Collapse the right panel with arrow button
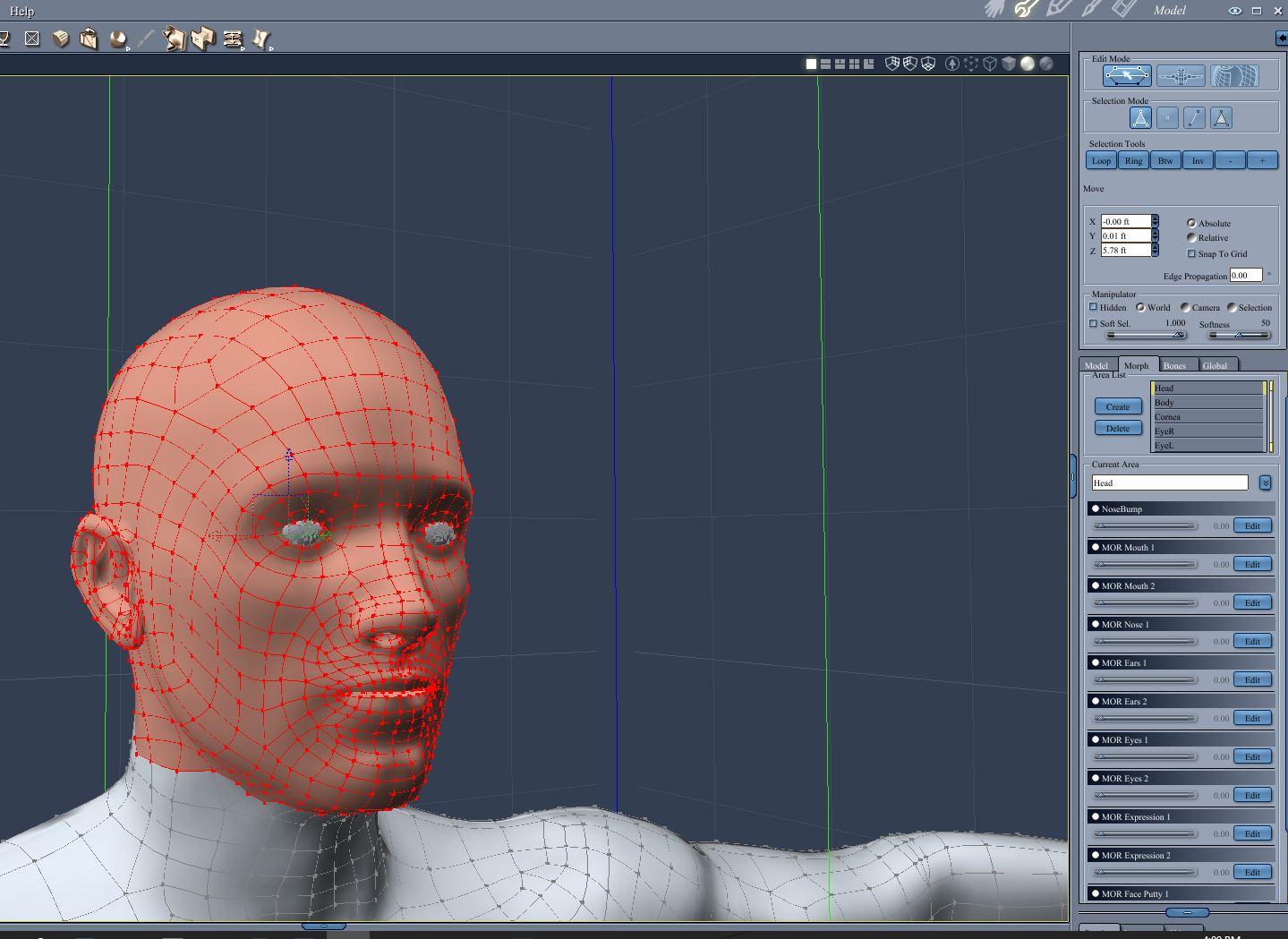Image resolution: width=1288 pixels, height=939 pixels. pyautogui.click(x=1281, y=38)
